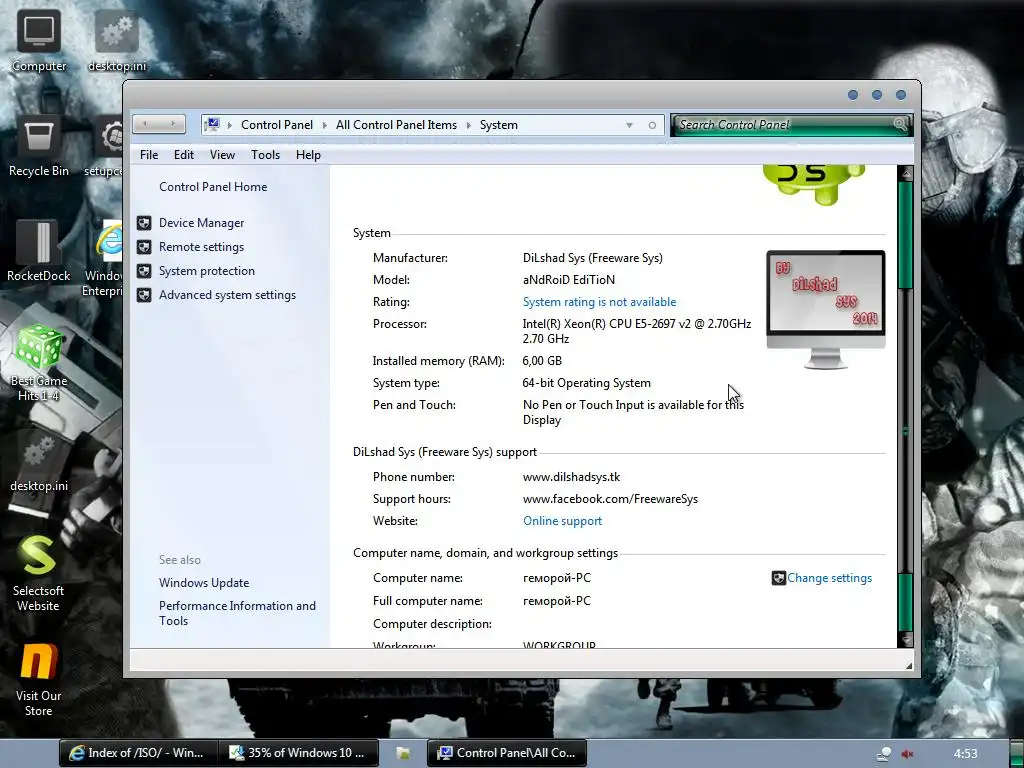This screenshot has width=1024, height=768.
Task: Click www.facebook.com/FreewareSys text
Action: tap(610, 499)
